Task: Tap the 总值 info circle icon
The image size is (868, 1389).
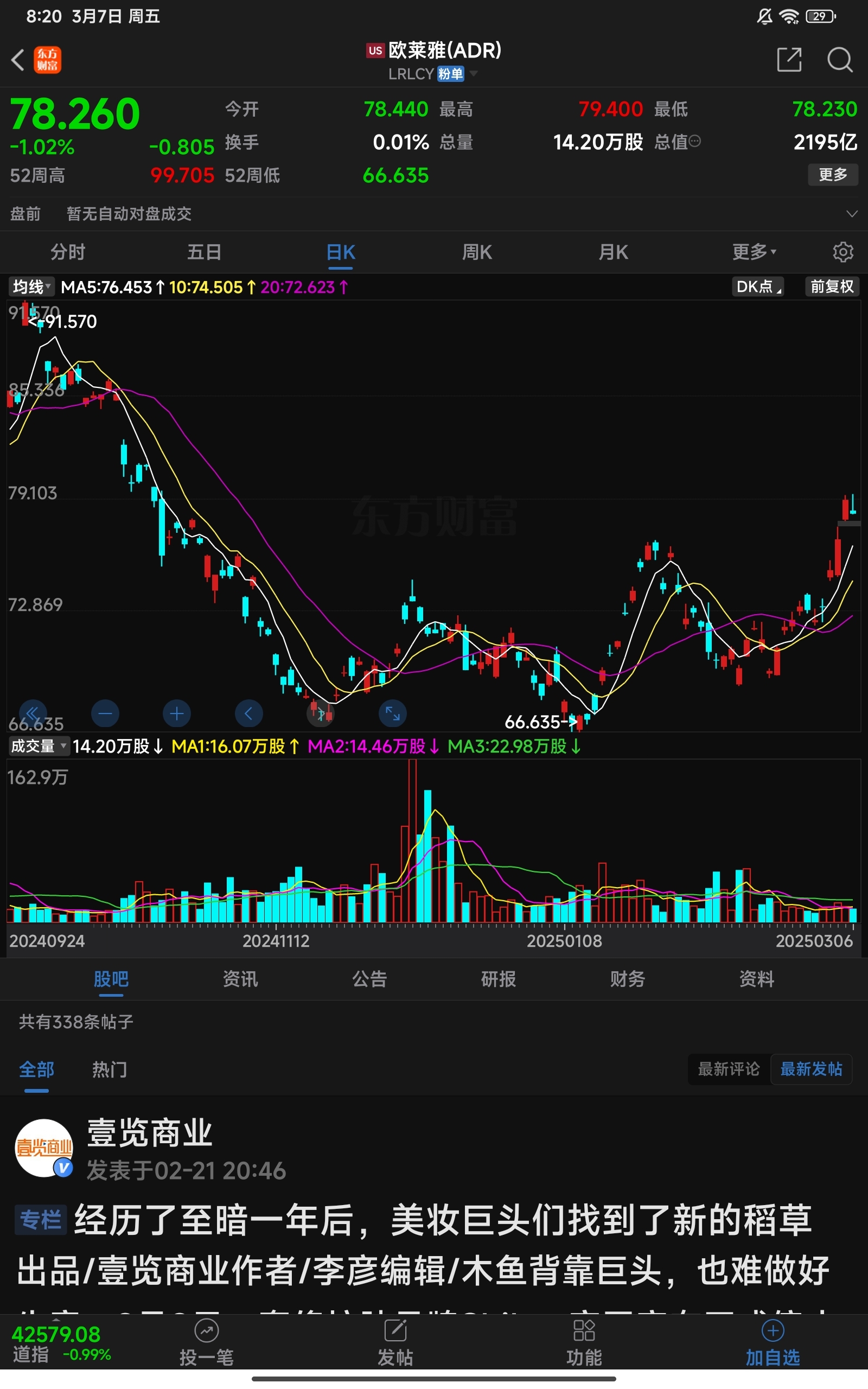Action: (x=694, y=141)
